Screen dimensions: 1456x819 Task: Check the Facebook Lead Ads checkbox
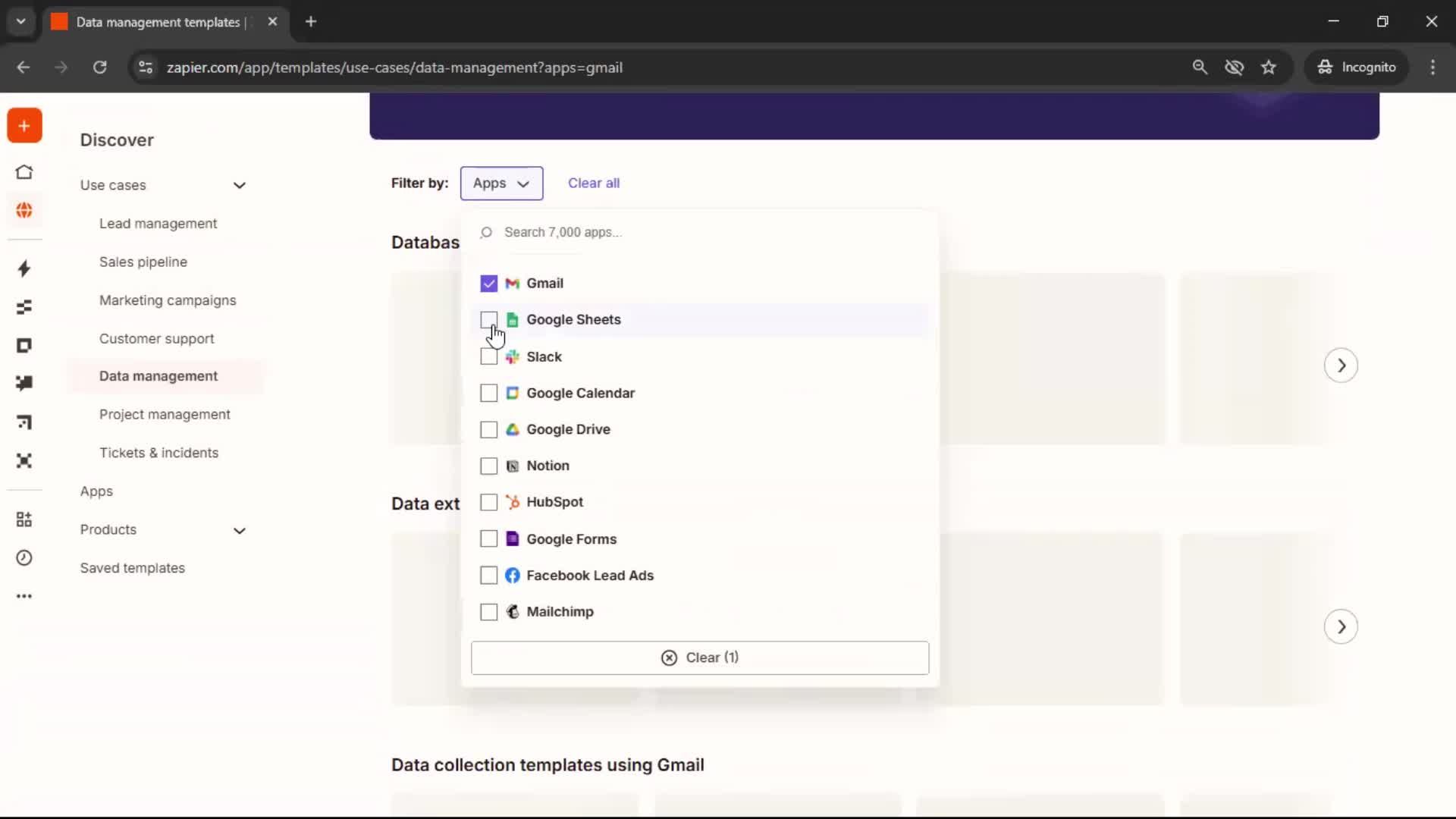coord(489,576)
